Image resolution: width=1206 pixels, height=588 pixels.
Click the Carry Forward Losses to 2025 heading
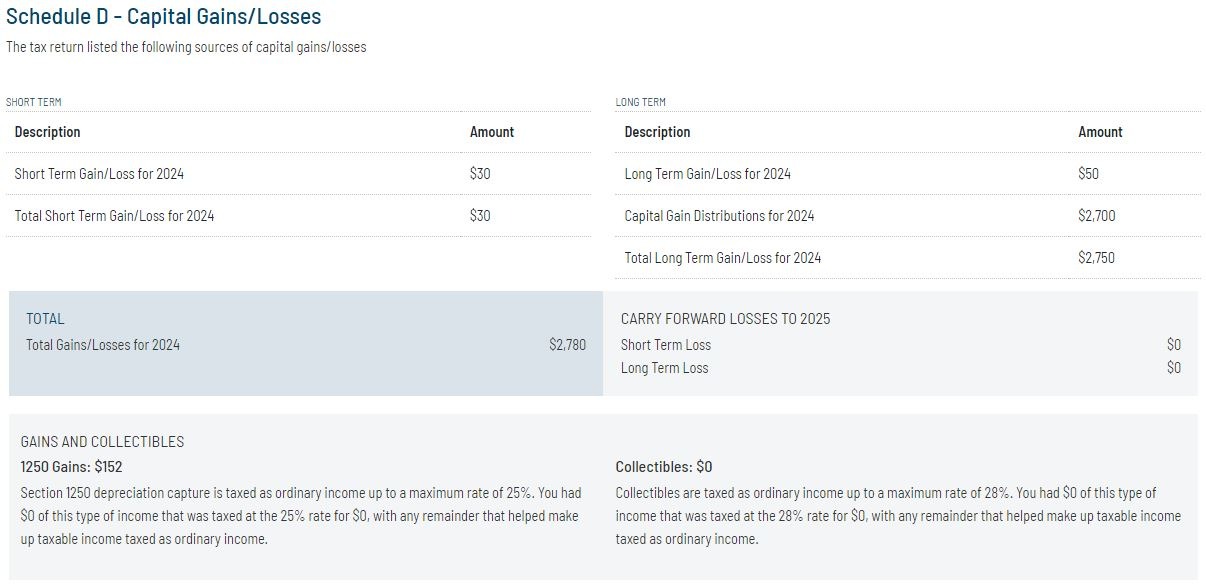(x=725, y=319)
